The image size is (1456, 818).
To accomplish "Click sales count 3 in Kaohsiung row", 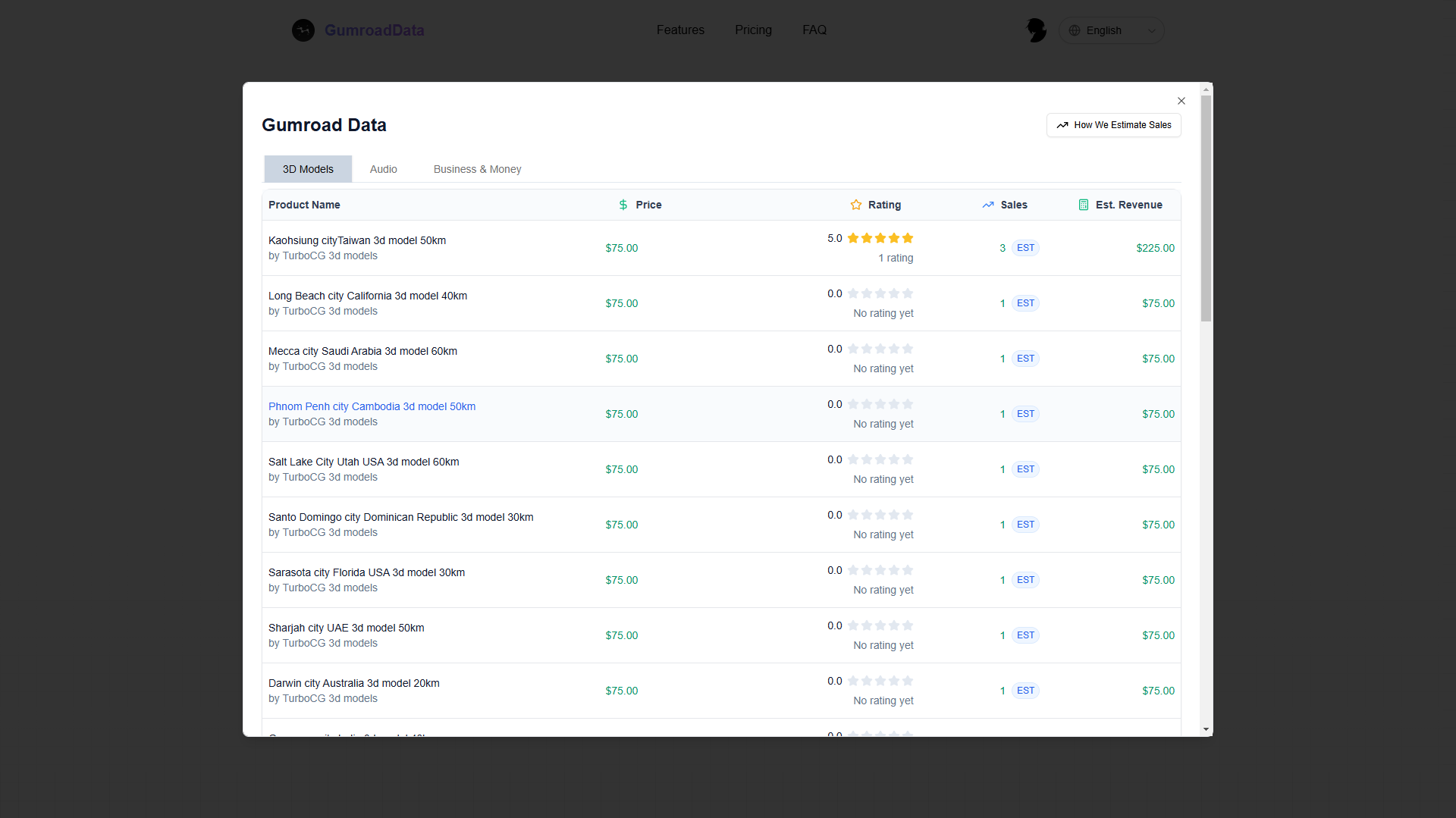I will point(1003,248).
